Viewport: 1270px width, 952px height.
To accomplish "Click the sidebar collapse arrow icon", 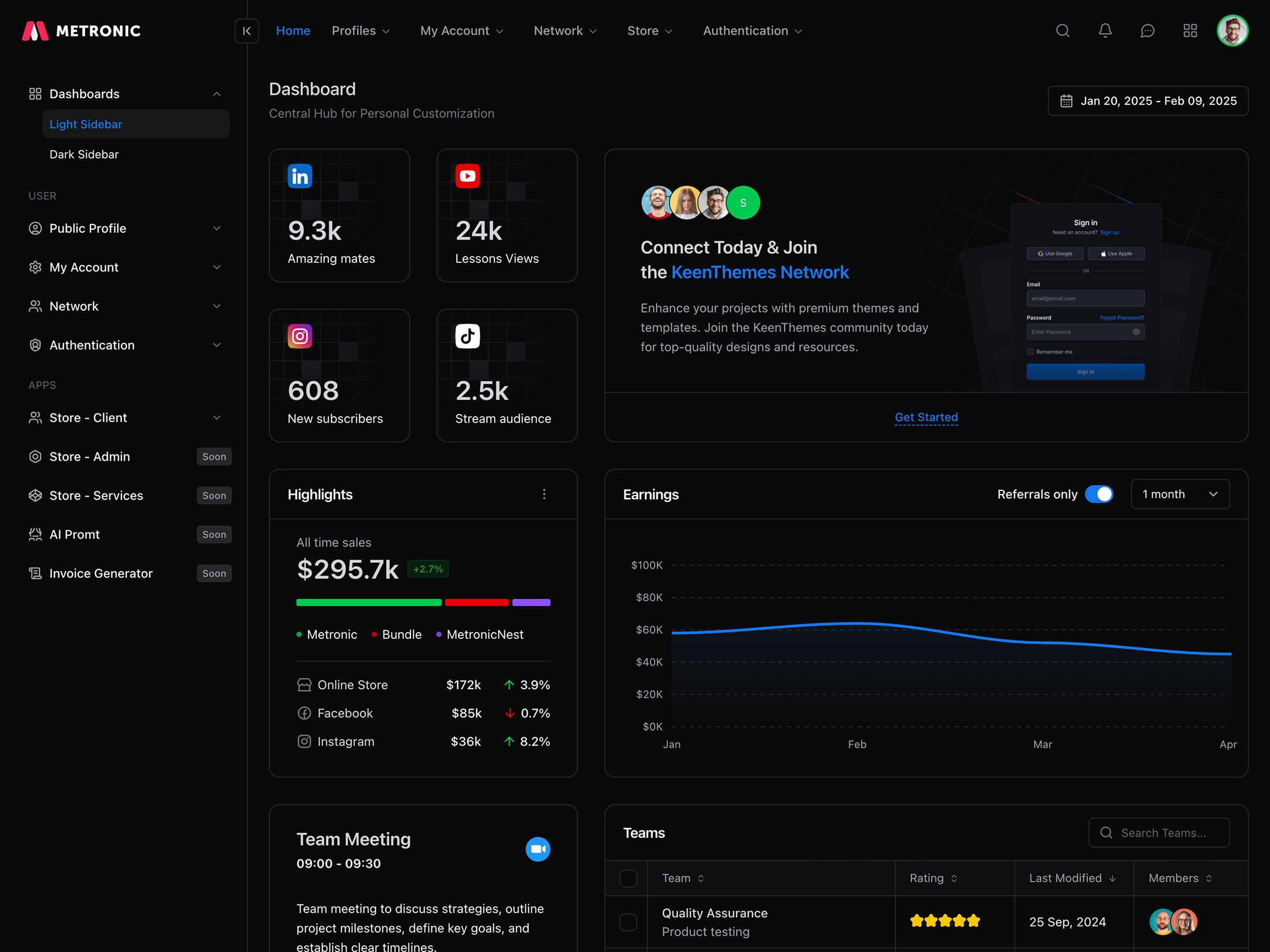I will [247, 31].
